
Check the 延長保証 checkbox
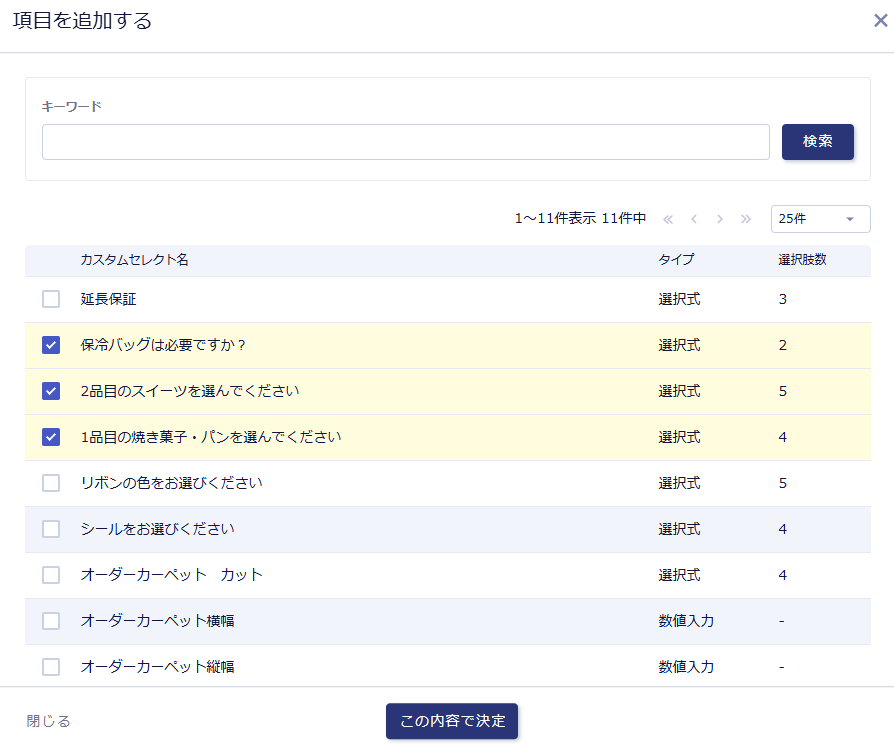click(x=51, y=299)
